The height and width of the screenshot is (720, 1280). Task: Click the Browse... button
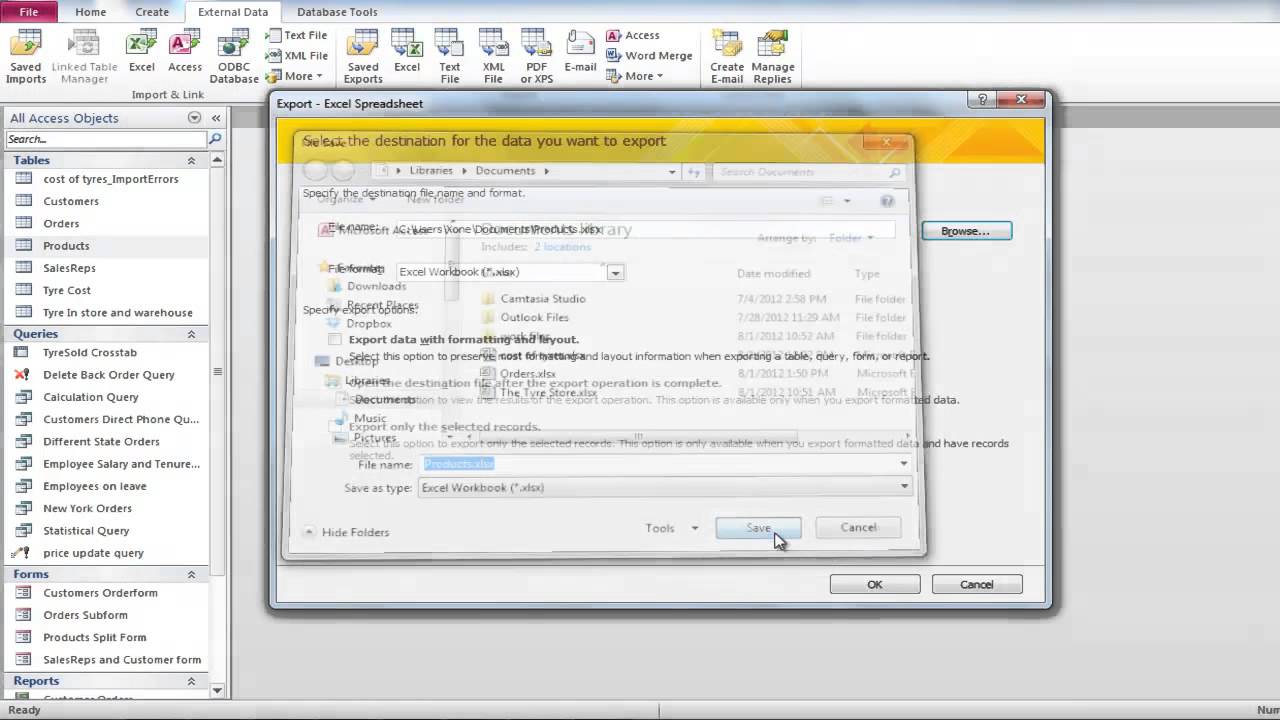[x=966, y=231]
